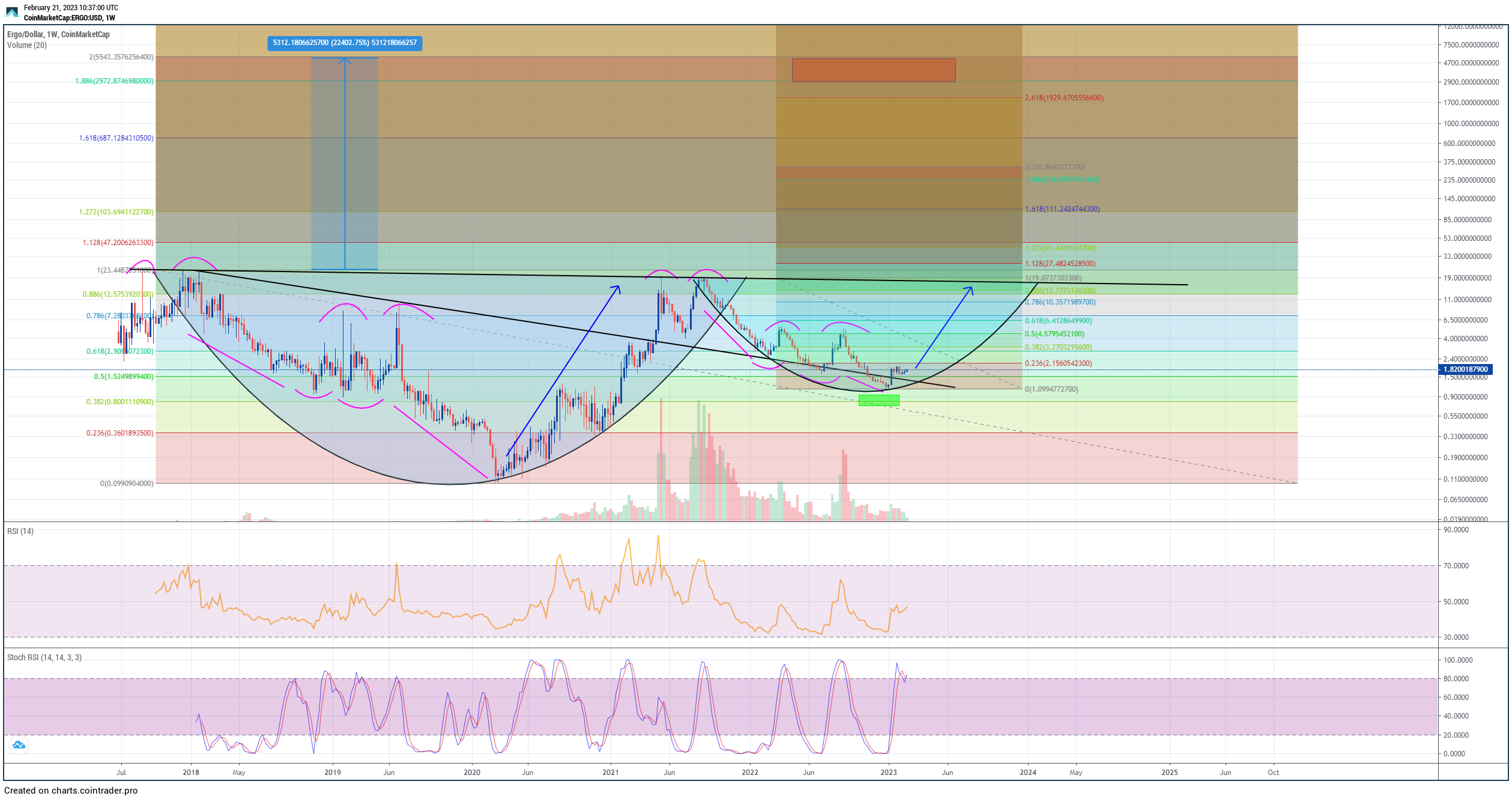Click the blue price-range measurement label 5312.18

345,43
